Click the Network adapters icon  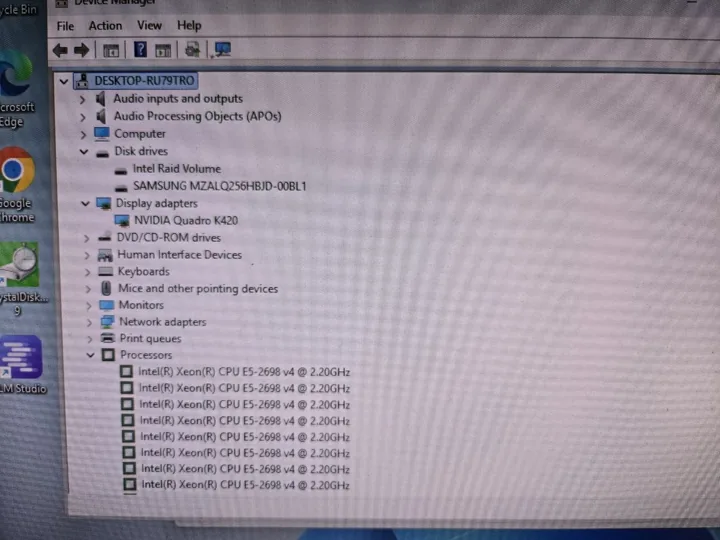[x=107, y=322]
